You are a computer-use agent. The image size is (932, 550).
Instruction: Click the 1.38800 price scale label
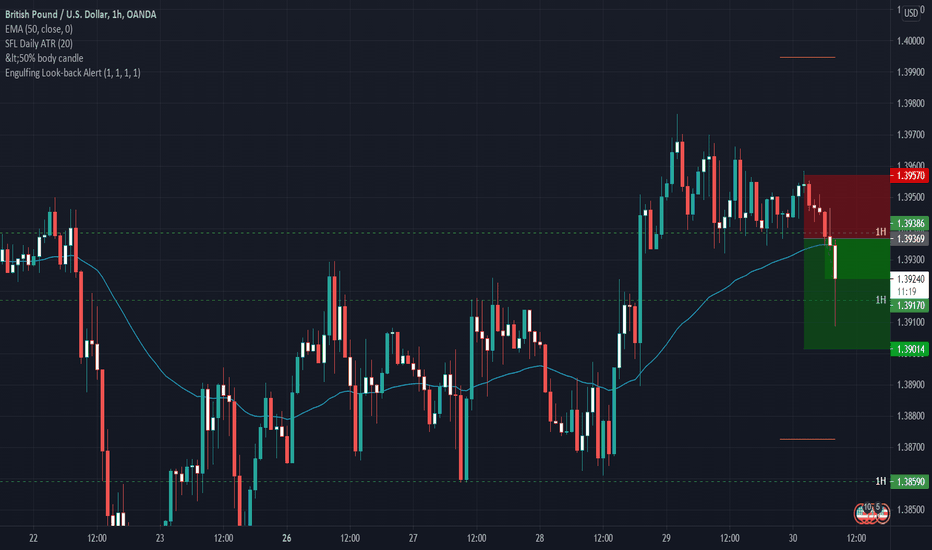point(911,416)
